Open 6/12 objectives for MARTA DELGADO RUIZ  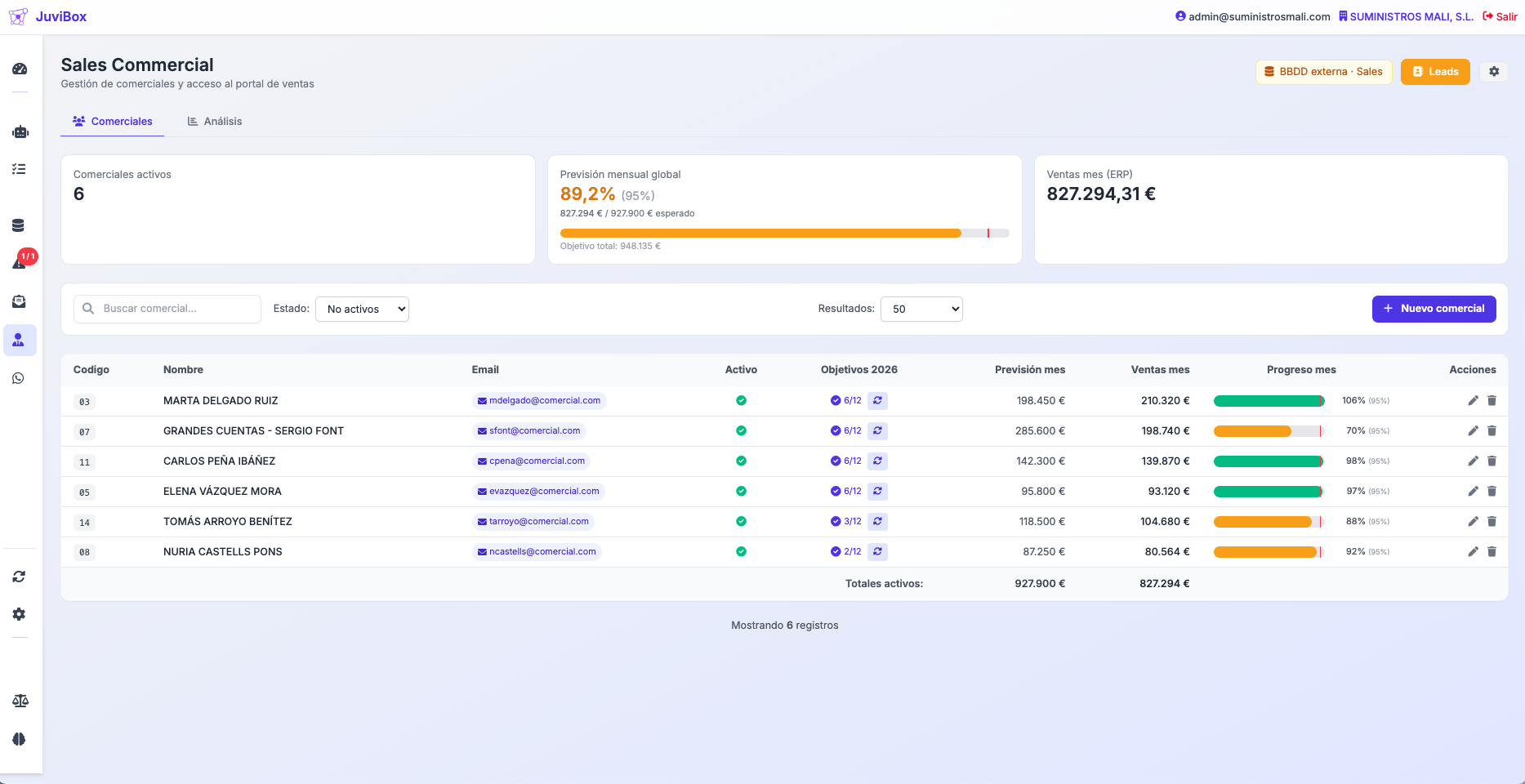(846, 401)
